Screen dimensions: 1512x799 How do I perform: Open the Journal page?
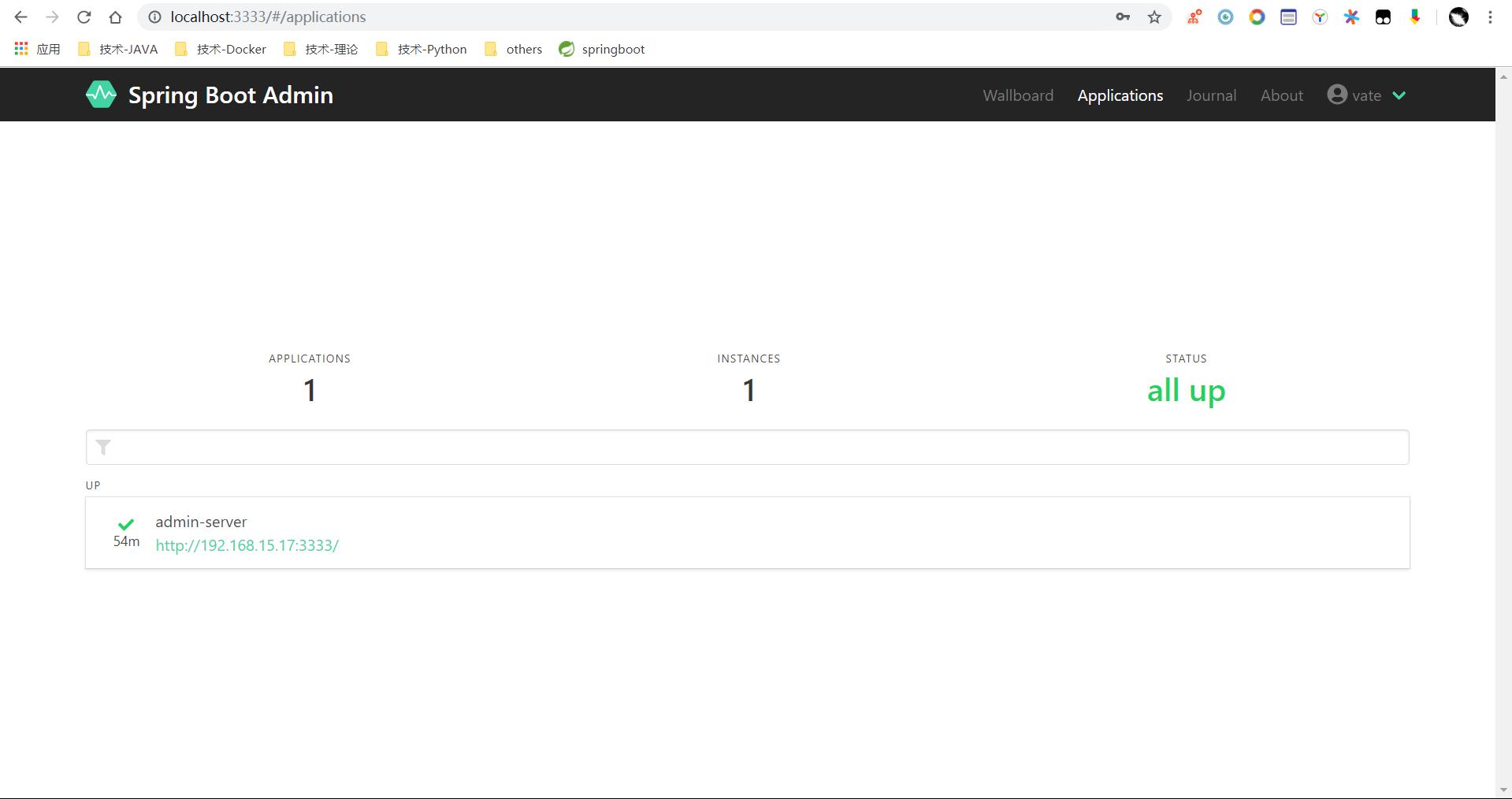pyautogui.click(x=1211, y=95)
